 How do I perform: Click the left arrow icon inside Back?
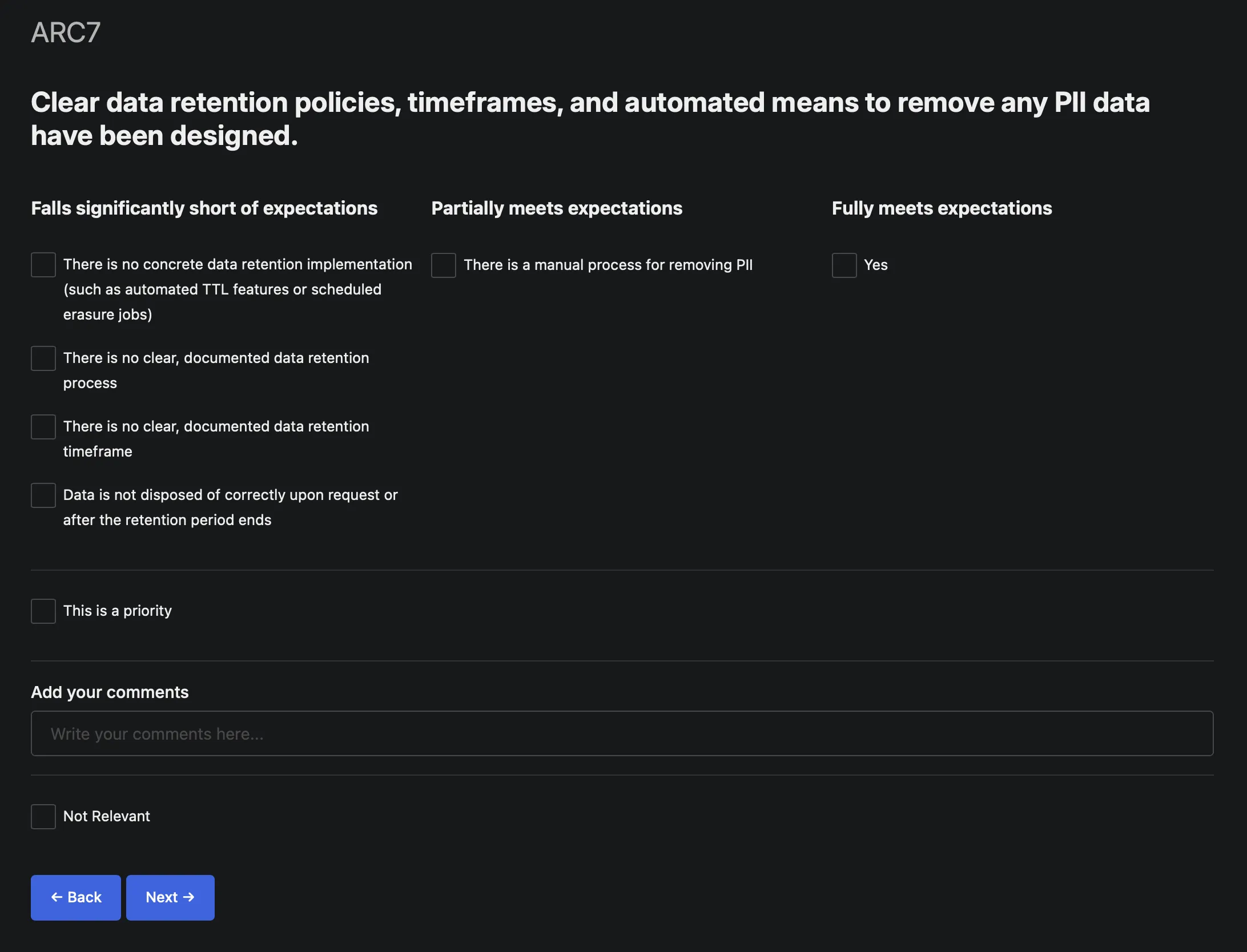tap(57, 897)
